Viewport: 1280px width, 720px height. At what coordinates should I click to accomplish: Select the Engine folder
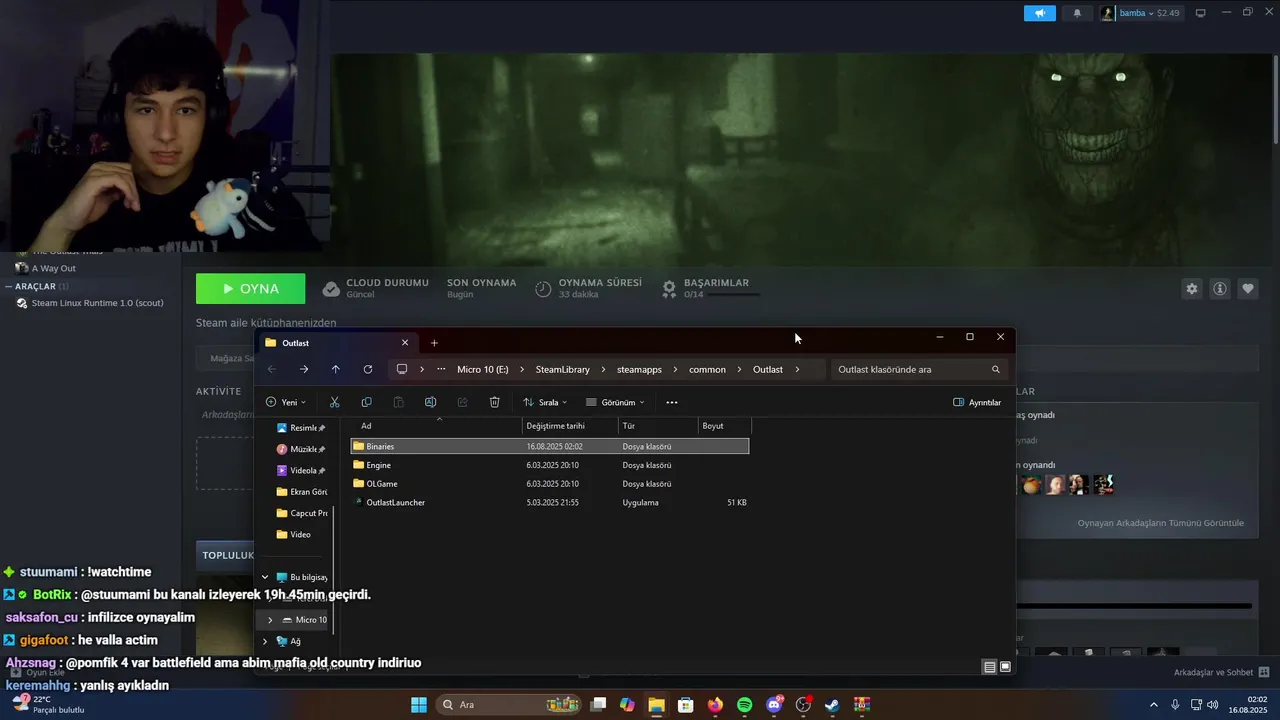click(549, 465)
